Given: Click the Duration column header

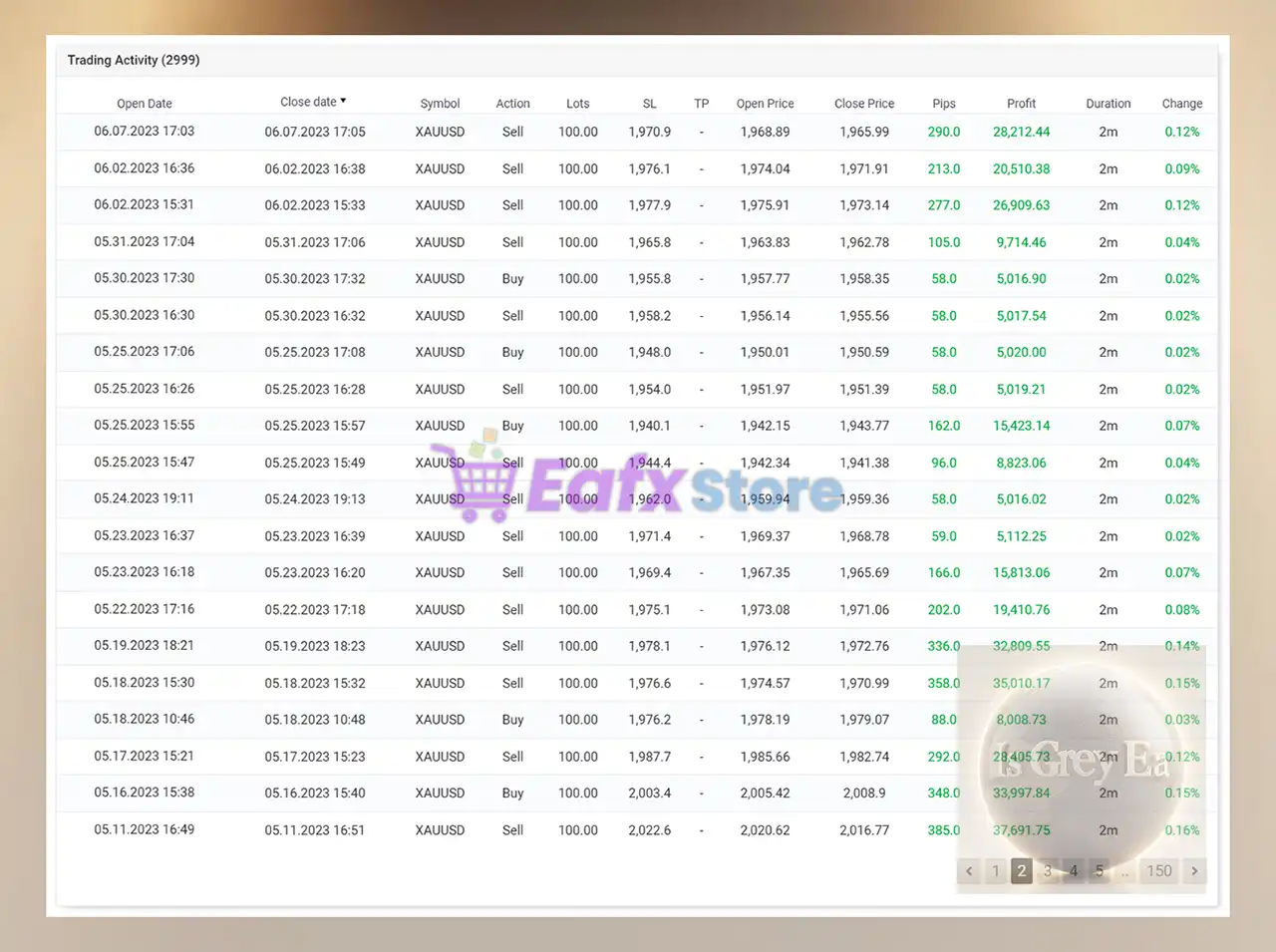Looking at the screenshot, I should pos(1109,104).
